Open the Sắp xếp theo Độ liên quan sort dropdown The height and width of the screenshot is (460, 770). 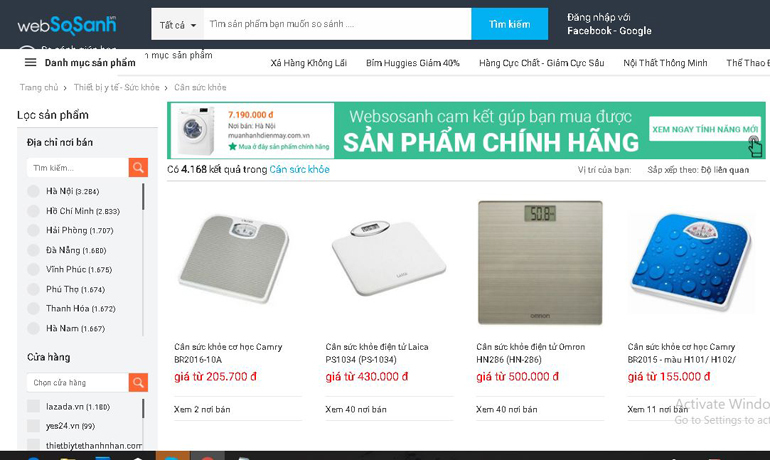tap(698, 170)
